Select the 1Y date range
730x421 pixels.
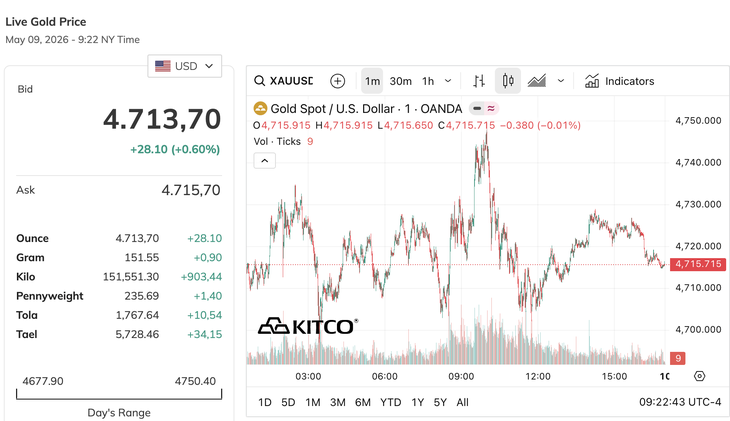(x=418, y=402)
